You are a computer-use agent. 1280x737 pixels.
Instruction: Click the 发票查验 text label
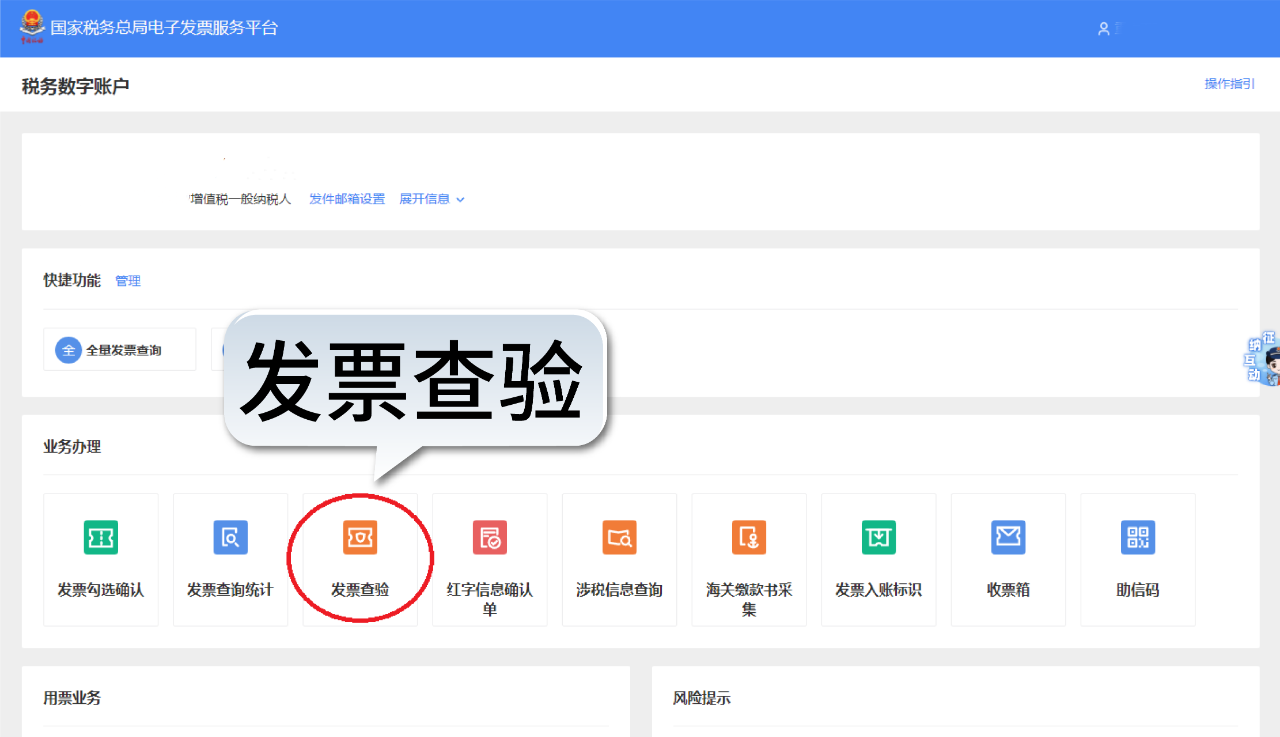[360, 590]
